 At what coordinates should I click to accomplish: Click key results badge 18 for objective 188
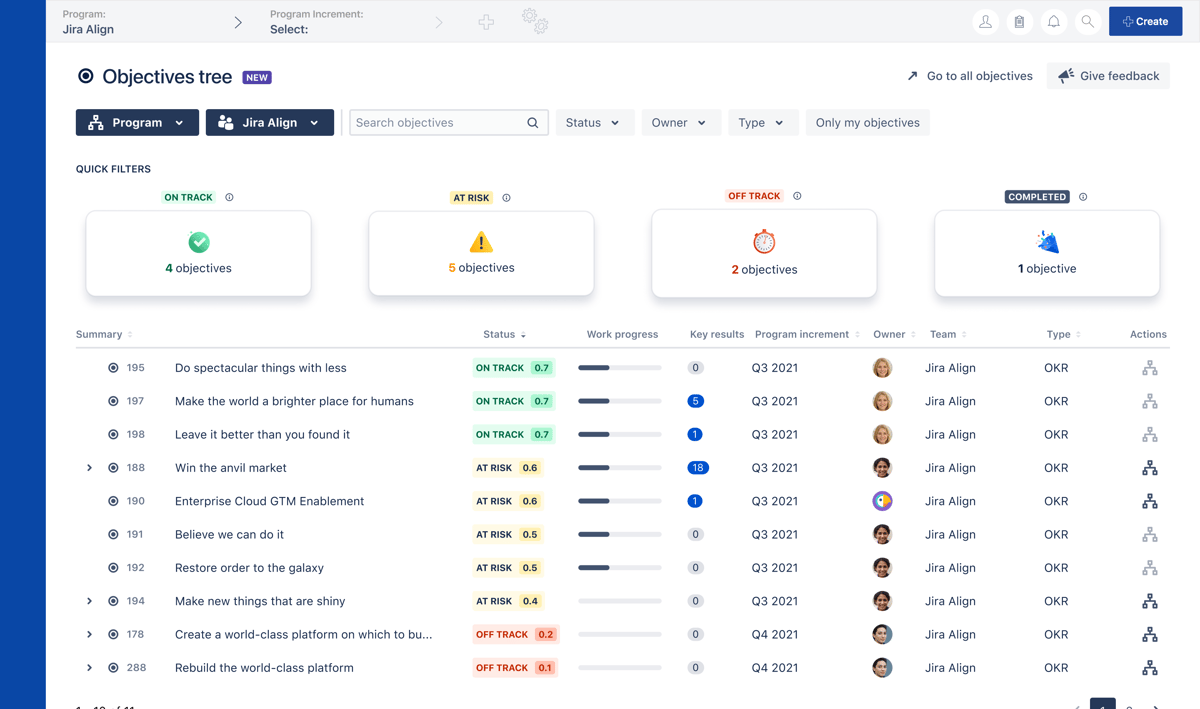(x=698, y=468)
